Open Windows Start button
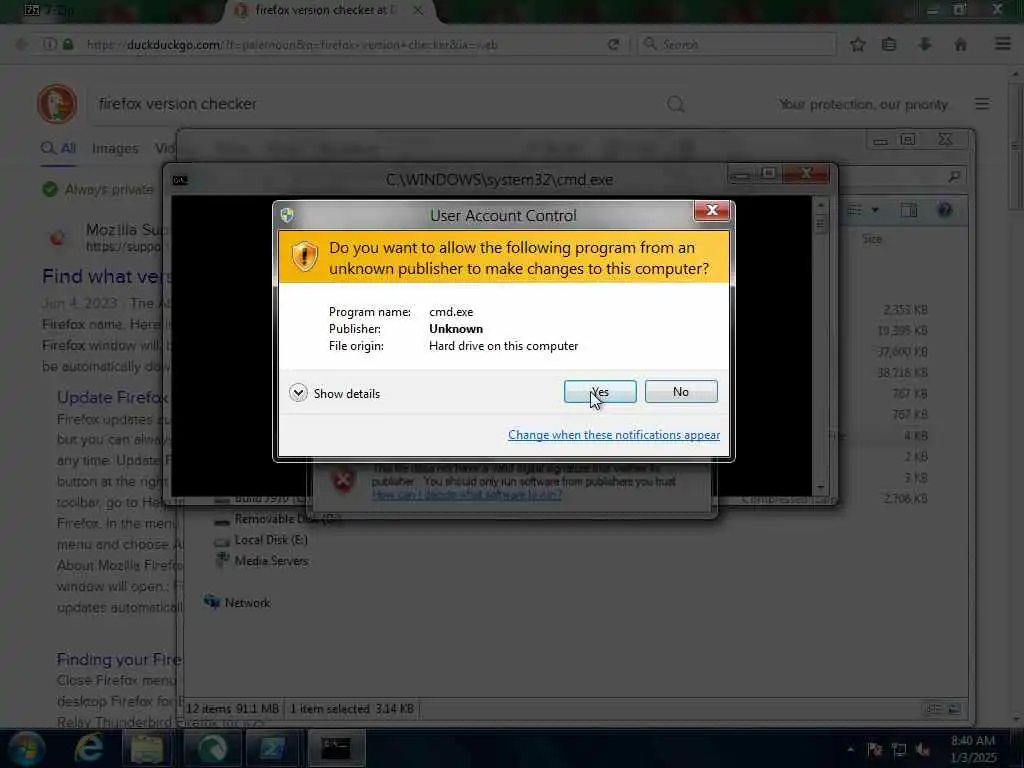This screenshot has height=768, width=1024. click(x=26, y=748)
